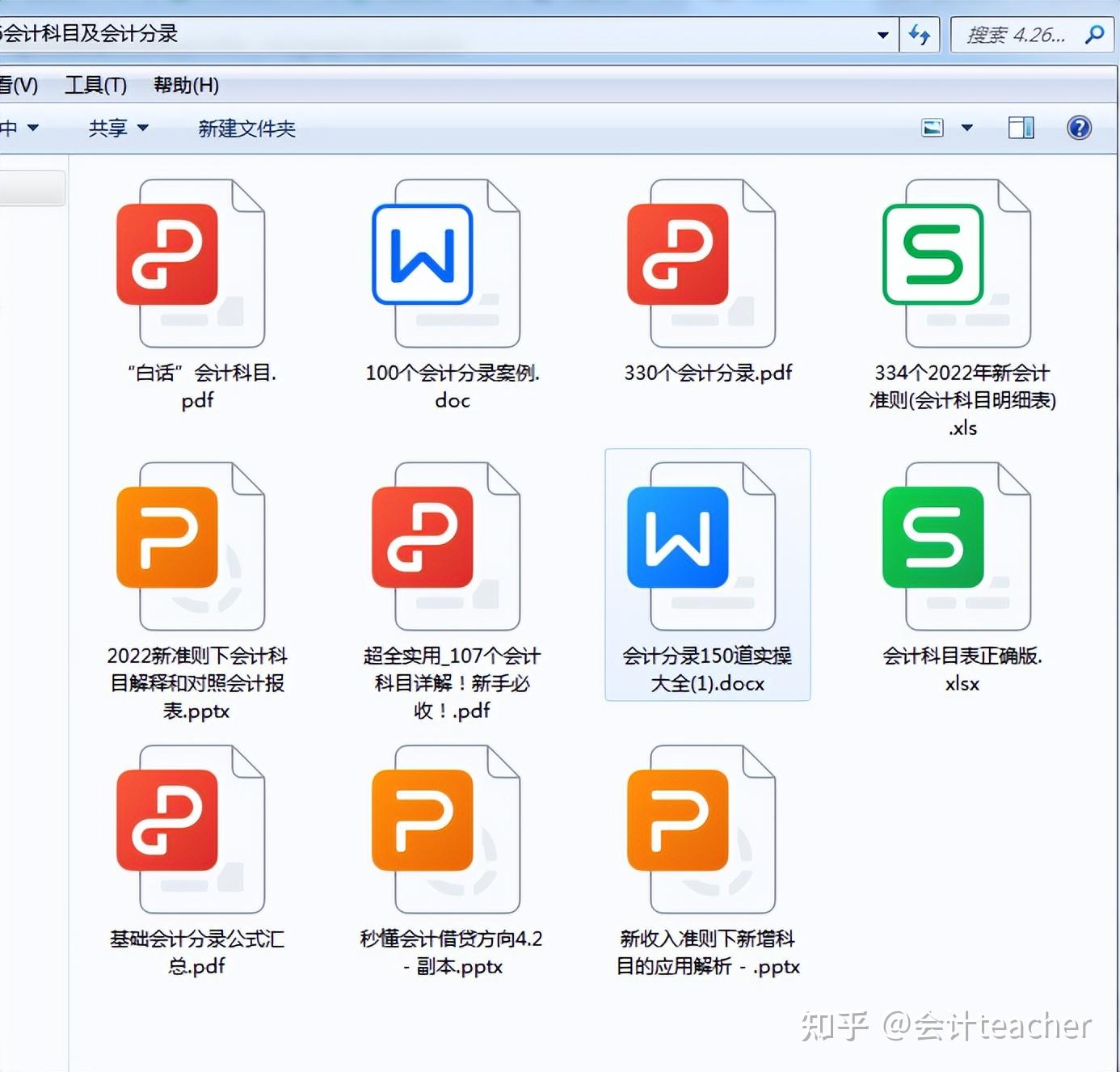Click the 新建文件夹 button
Image resolution: width=1120 pixels, height=1072 pixels.
click(x=246, y=128)
